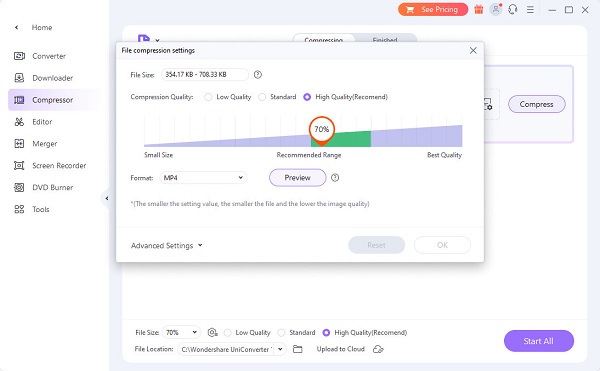The height and width of the screenshot is (371, 600).
Task: Open the gift box promotions icon
Action: pyautogui.click(x=478, y=10)
